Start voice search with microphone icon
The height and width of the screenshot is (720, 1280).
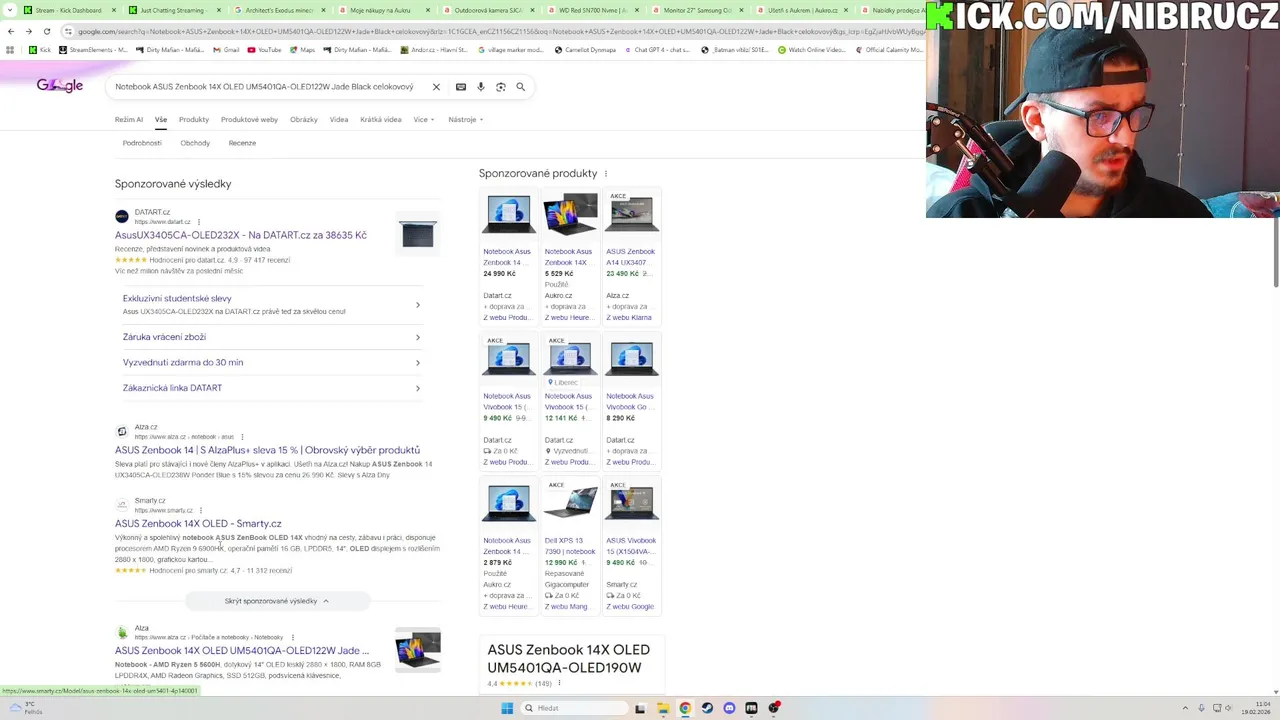[481, 87]
